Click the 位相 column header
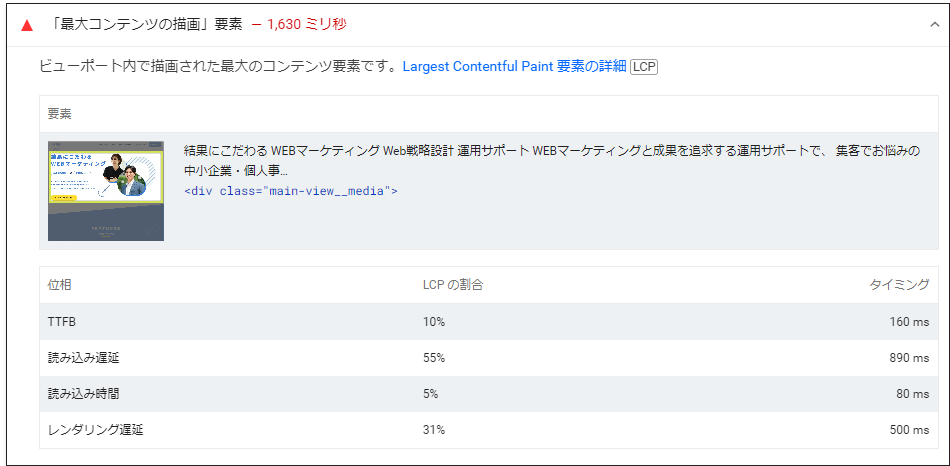950x466 pixels. 60,285
